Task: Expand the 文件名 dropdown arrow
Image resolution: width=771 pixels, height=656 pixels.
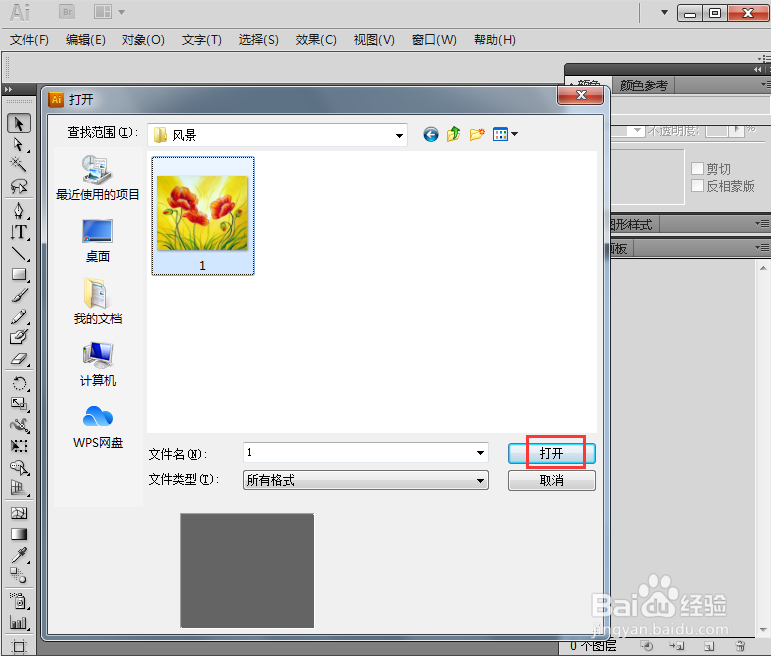Action: tap(480, 453)
